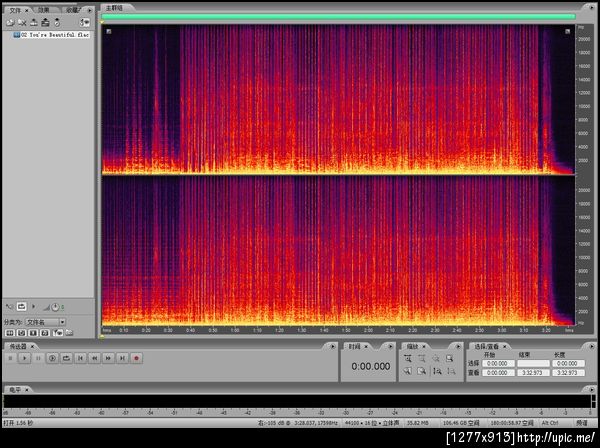Click Zoom to Selection icon
This screenshot has width=600, height=448.
point(450,359)
